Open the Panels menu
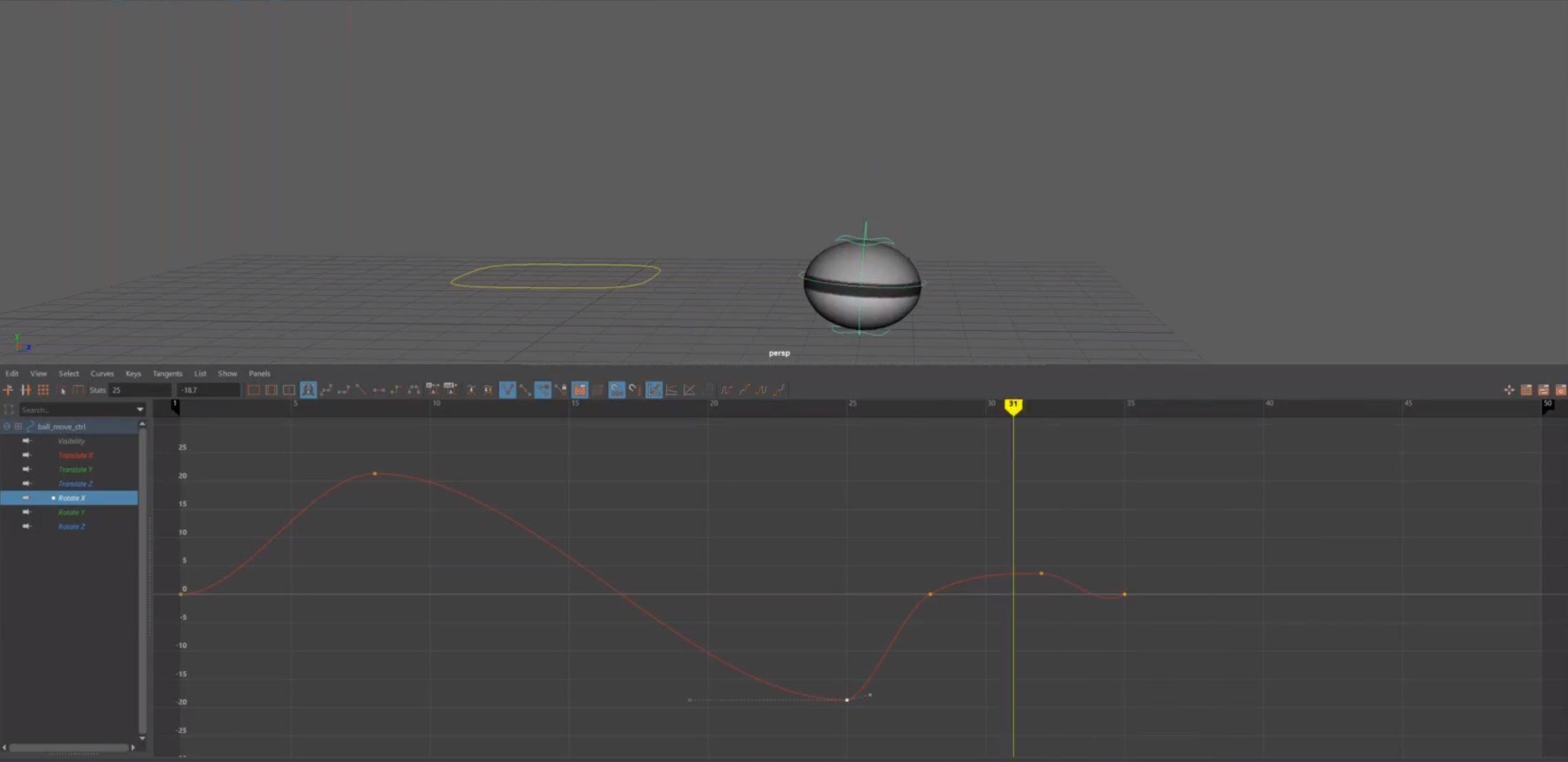This screenshot has width=1568, height=762. point(260,374)
